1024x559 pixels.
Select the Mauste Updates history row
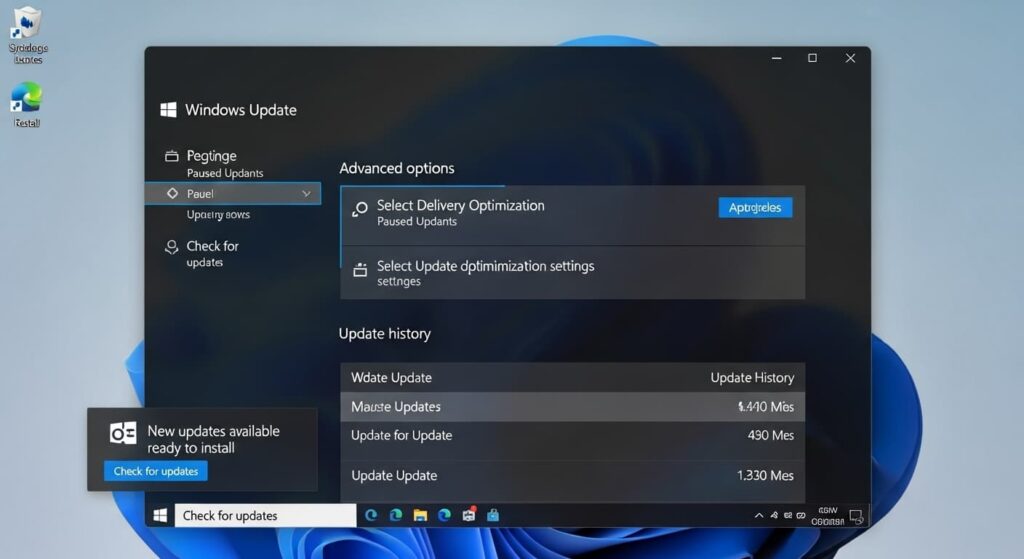(x=573, y=406)
